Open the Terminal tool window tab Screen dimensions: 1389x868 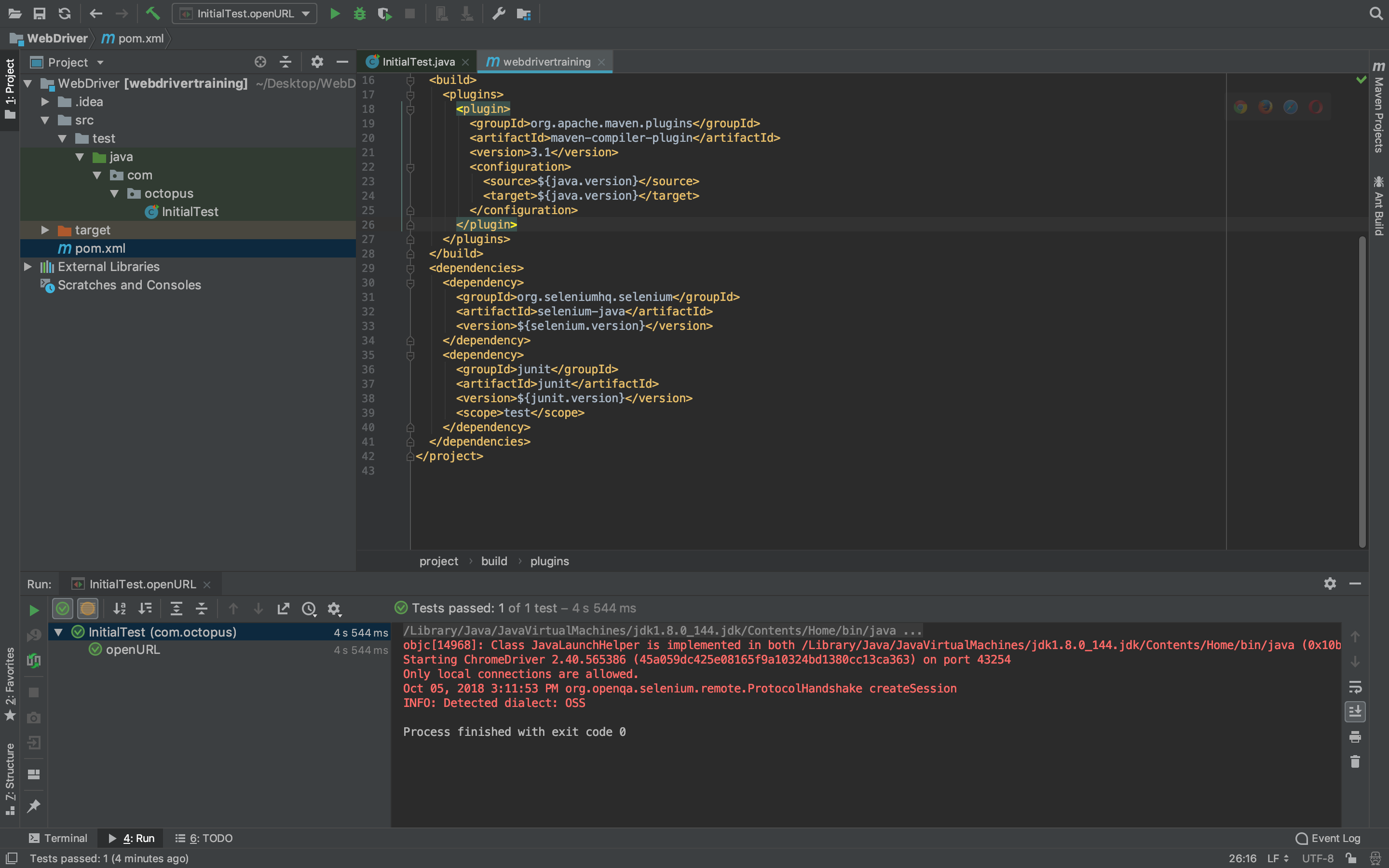pos(58,838)
